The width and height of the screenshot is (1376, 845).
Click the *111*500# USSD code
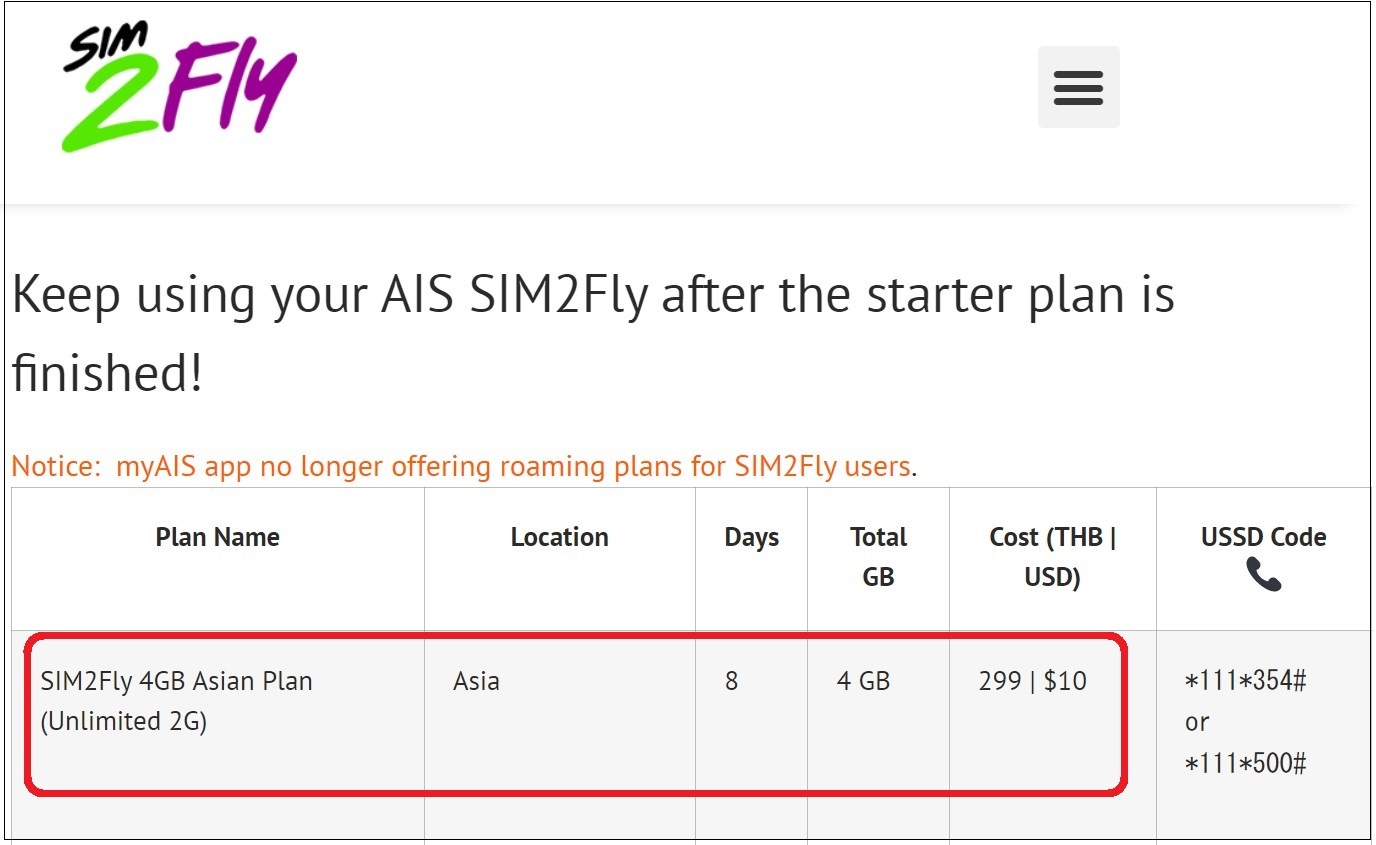(1245, 764)
